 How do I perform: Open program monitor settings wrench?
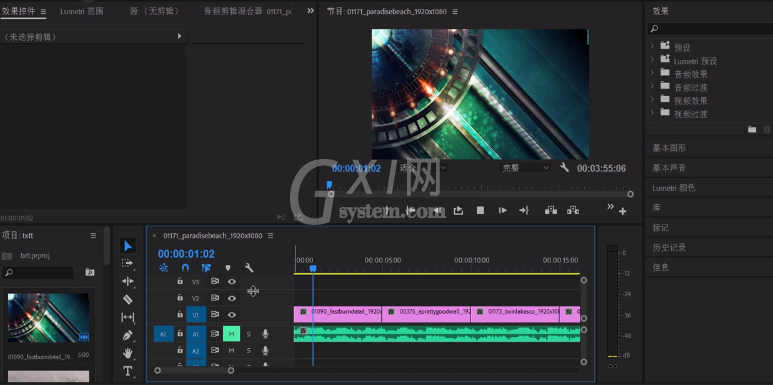(564, 168)
